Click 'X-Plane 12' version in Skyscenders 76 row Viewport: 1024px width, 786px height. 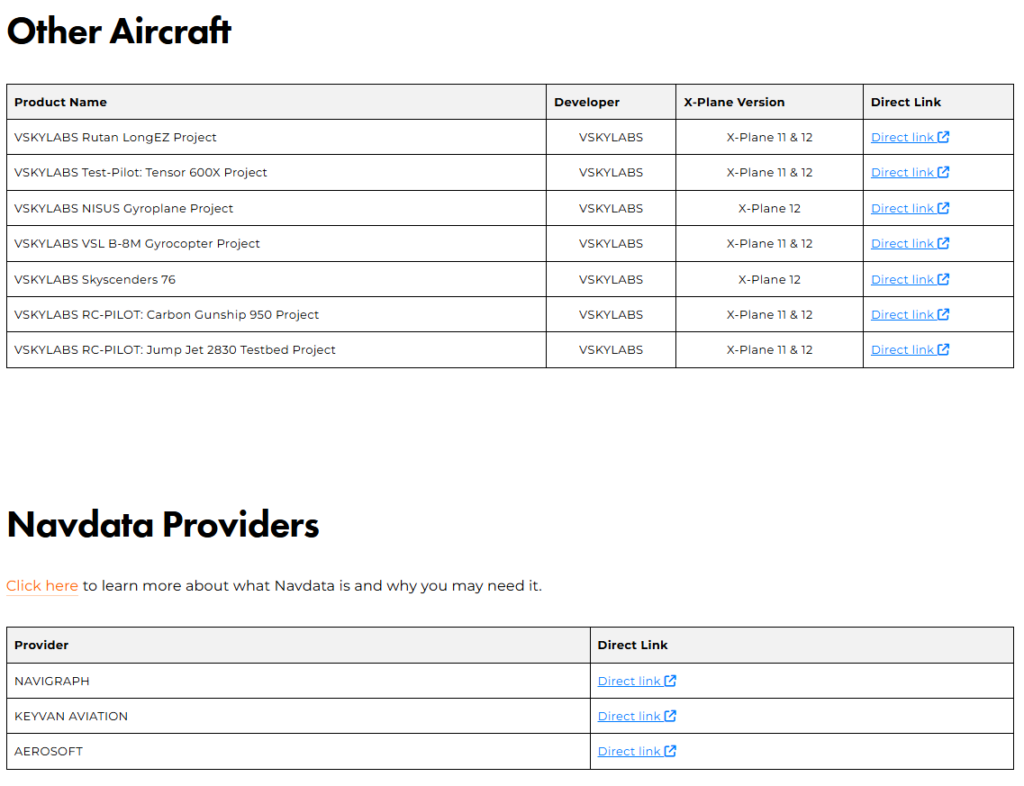click(769, 279)
